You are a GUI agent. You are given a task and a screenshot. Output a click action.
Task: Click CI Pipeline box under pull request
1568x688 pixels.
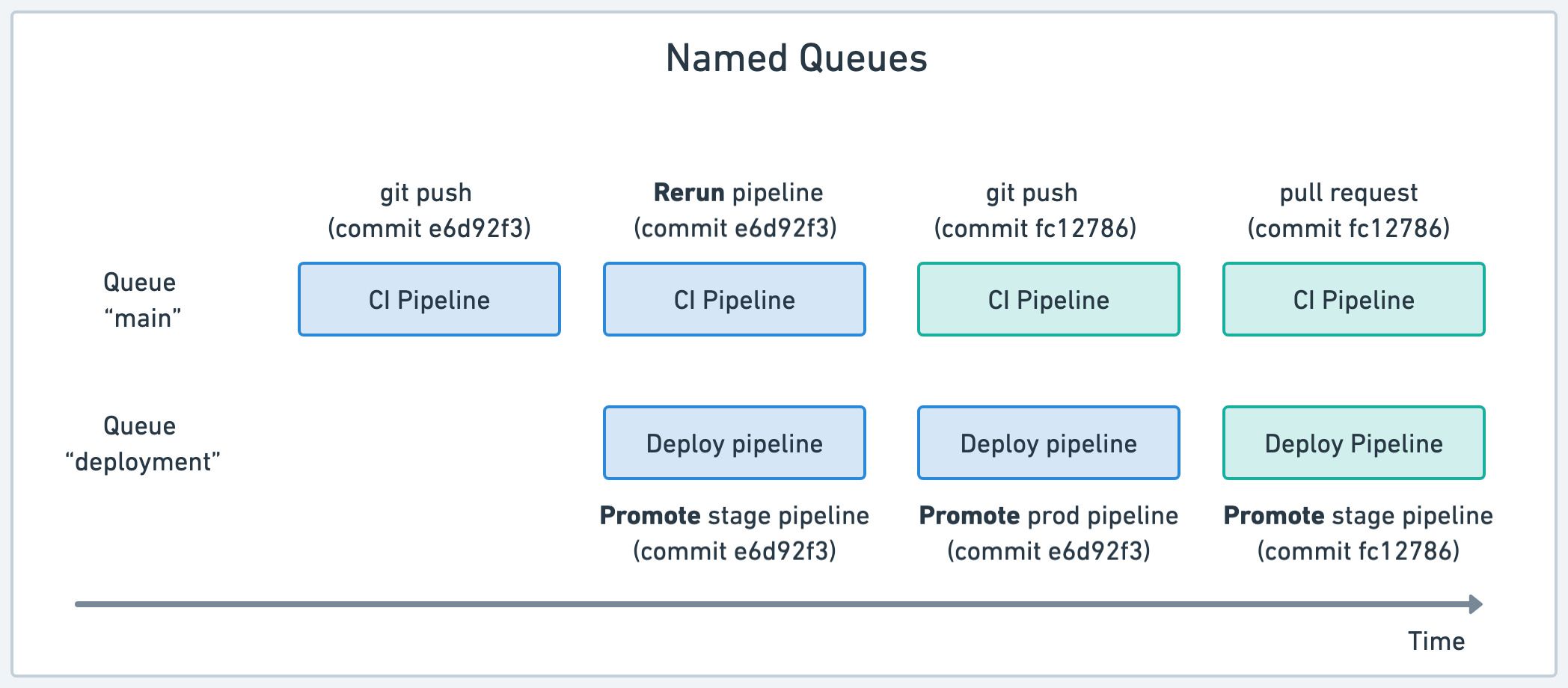(1354, 299)
